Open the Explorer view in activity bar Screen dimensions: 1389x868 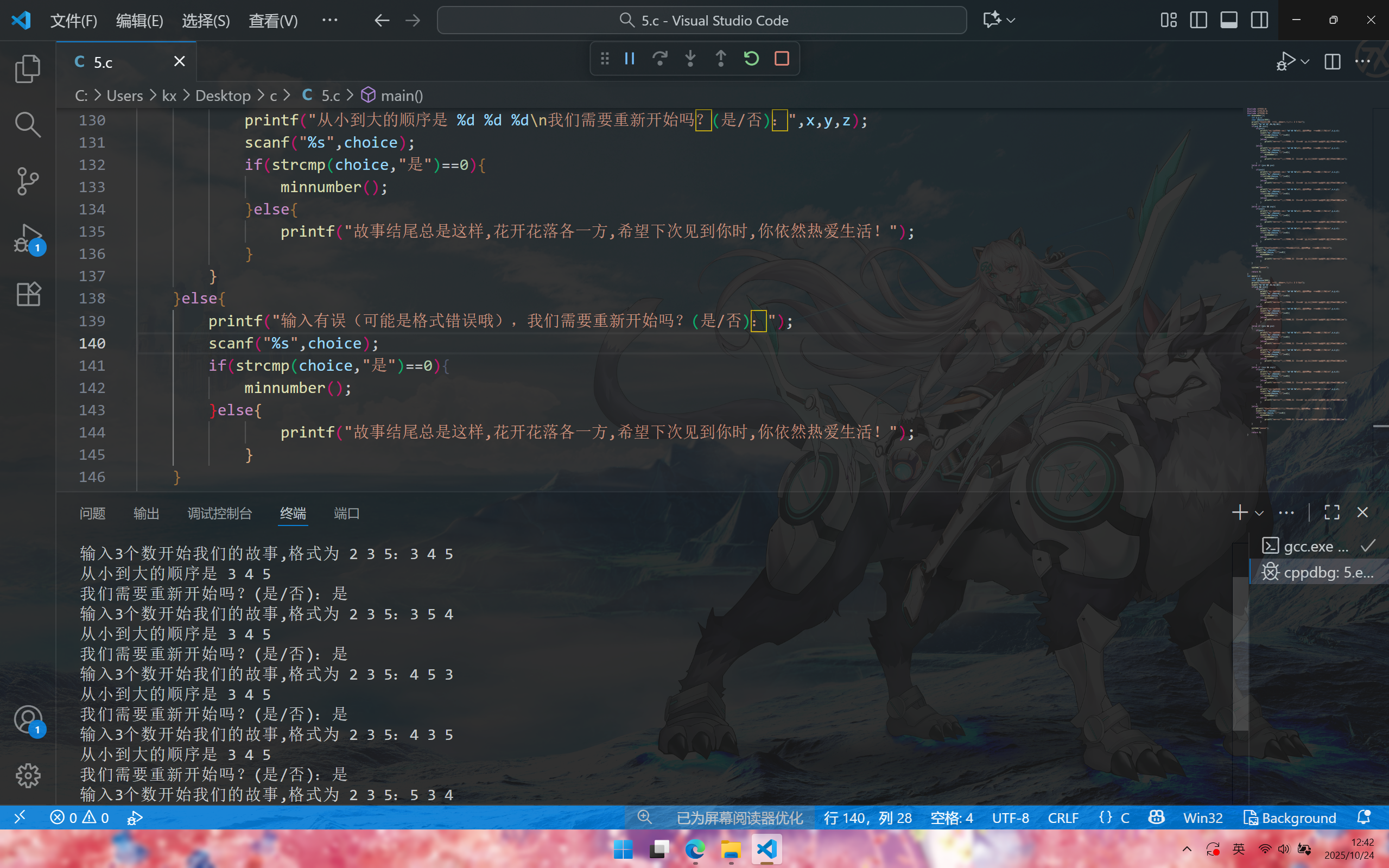28,69
